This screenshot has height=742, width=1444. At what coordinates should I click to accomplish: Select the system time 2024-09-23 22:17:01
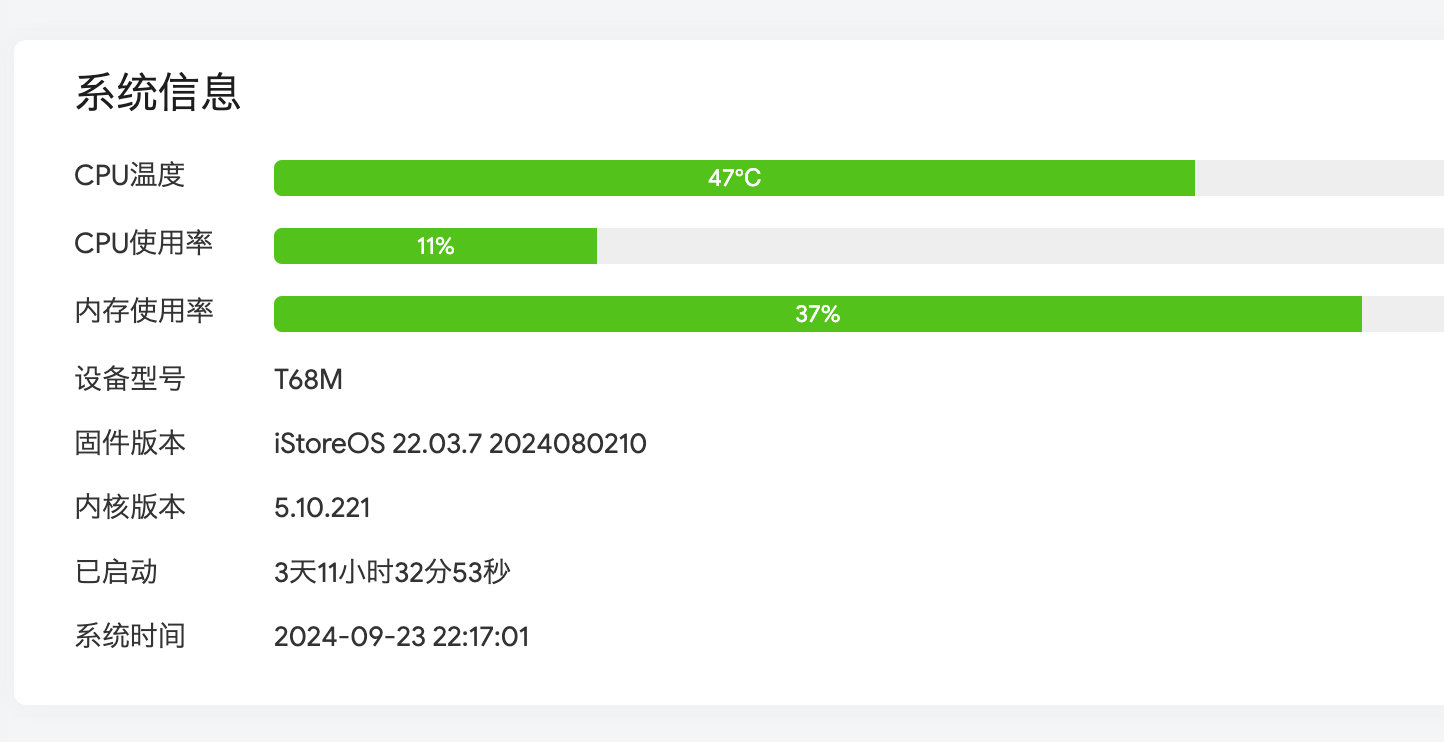[401, 636]
